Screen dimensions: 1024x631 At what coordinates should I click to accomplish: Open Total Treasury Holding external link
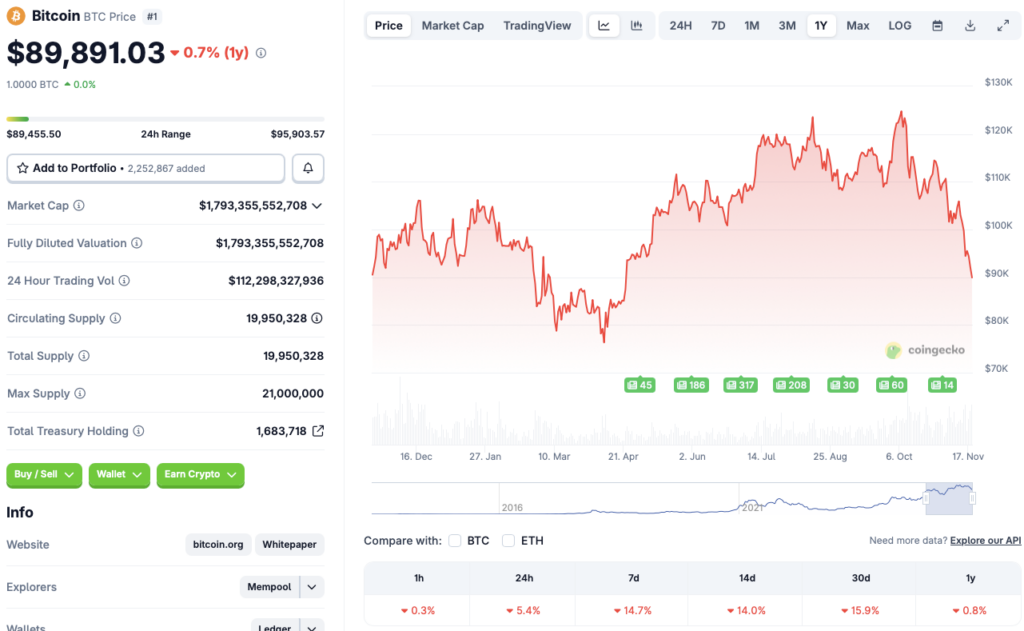pyautogui.click(x=320, y=431)
